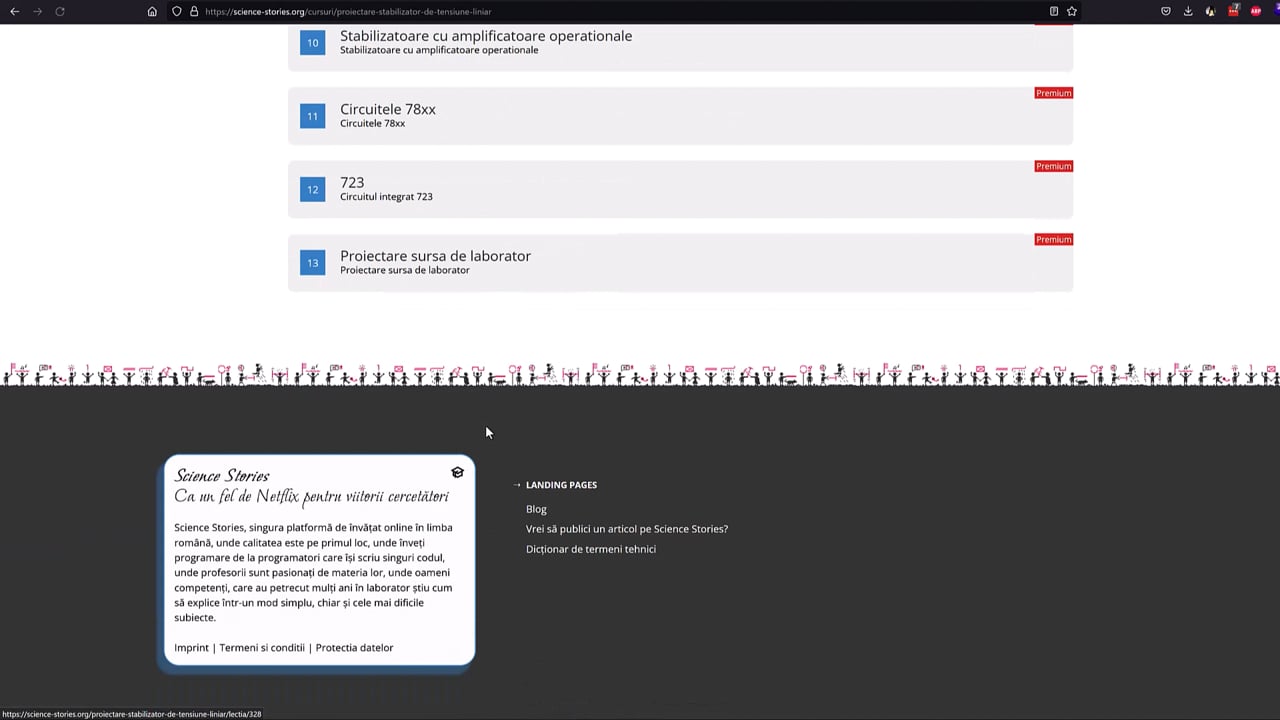
Task: Click Premium tag on Proiectare sursa de laborator
Action: coord(1053,239)
